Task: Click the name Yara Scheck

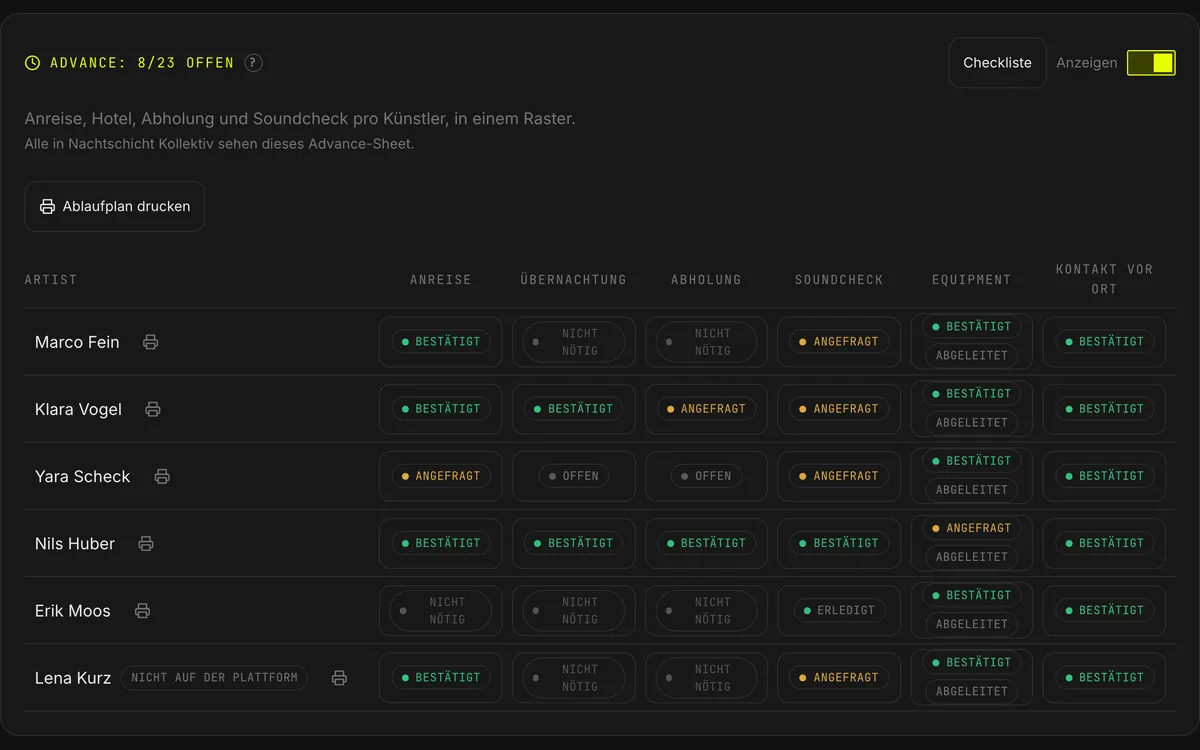Action: click(x=82, y=476)
